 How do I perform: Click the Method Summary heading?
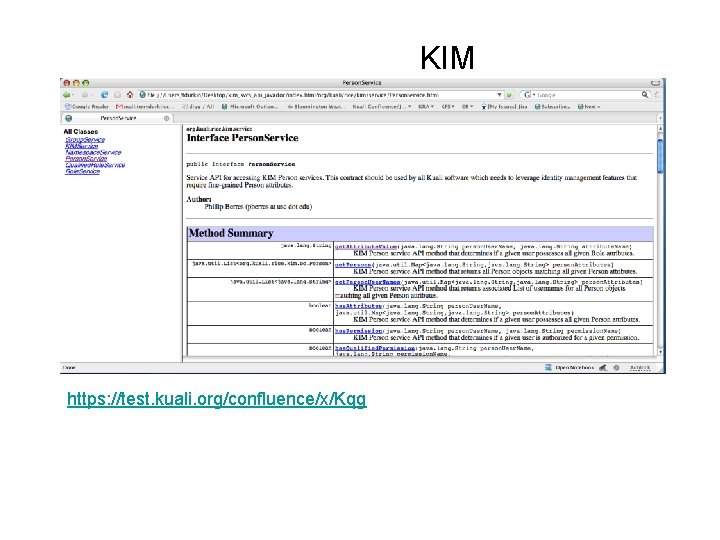click(x=231, y=233)
